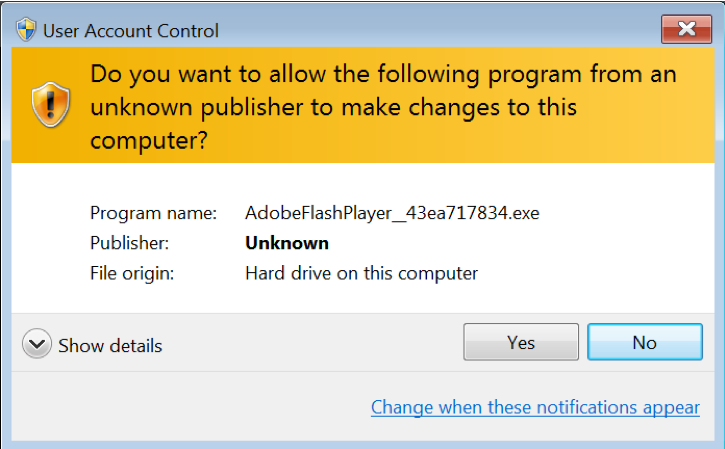Click the yellow warning shield with exclamation mark

(50, 105)
